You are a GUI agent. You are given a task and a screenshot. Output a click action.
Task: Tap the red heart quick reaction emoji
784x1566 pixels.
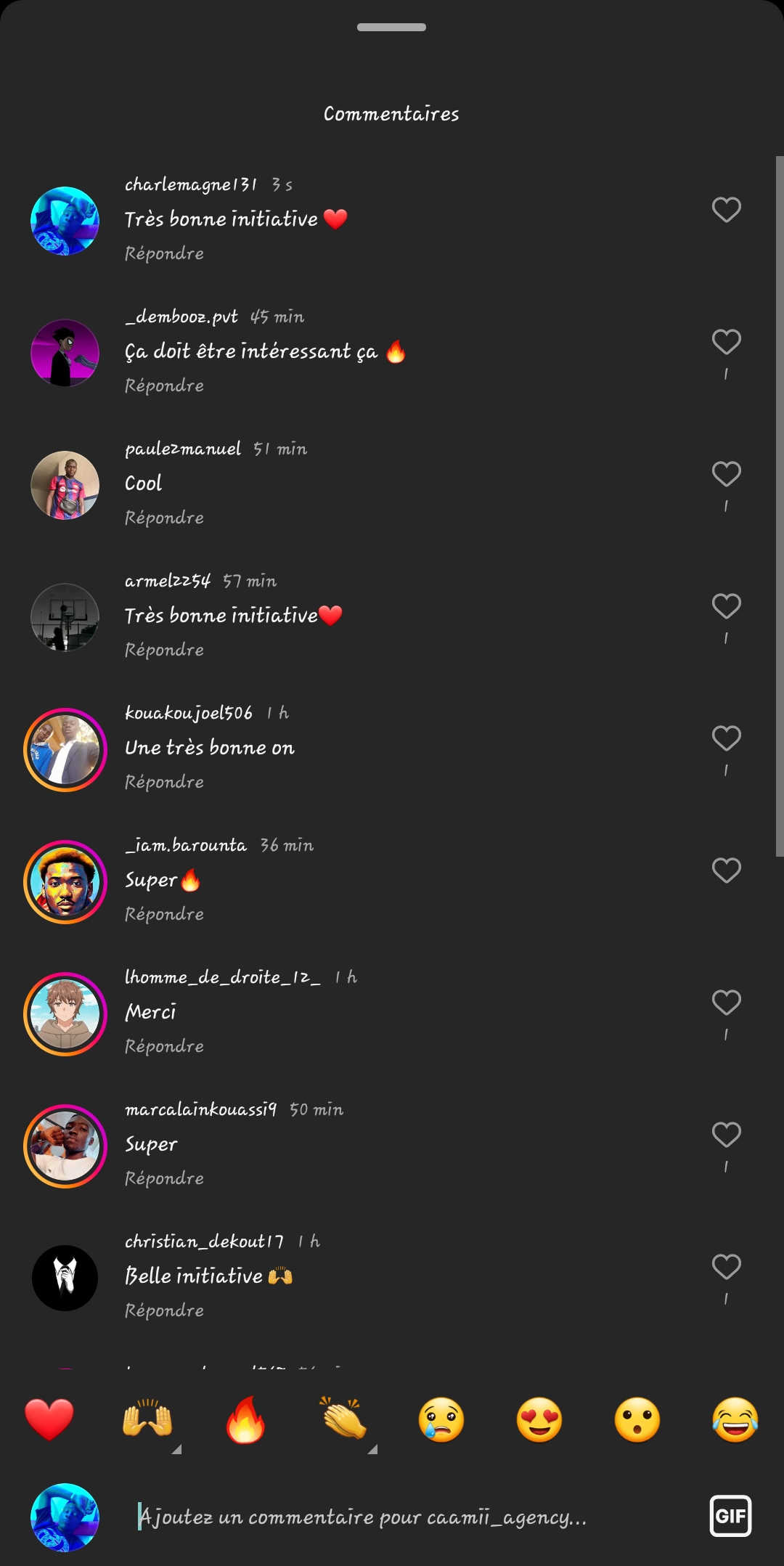[x=49, y=1419]
